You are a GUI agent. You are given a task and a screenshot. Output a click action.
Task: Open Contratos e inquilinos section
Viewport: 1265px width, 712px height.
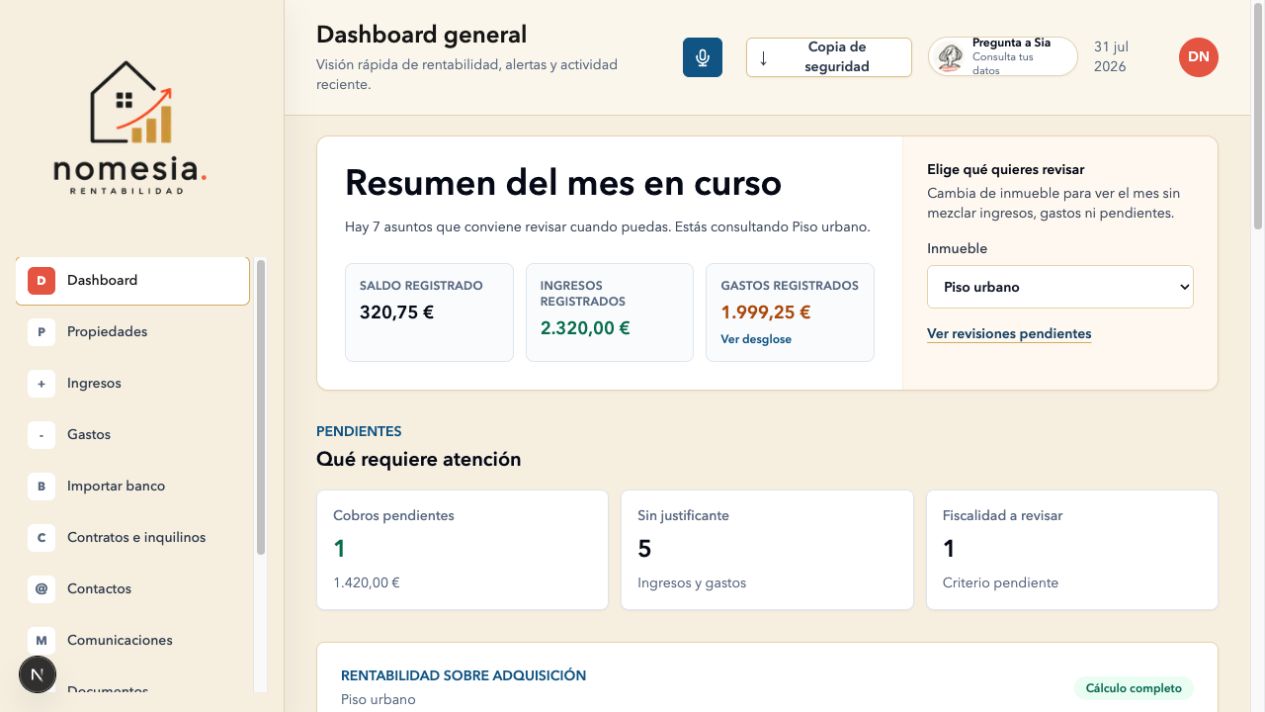click(132, 538)
